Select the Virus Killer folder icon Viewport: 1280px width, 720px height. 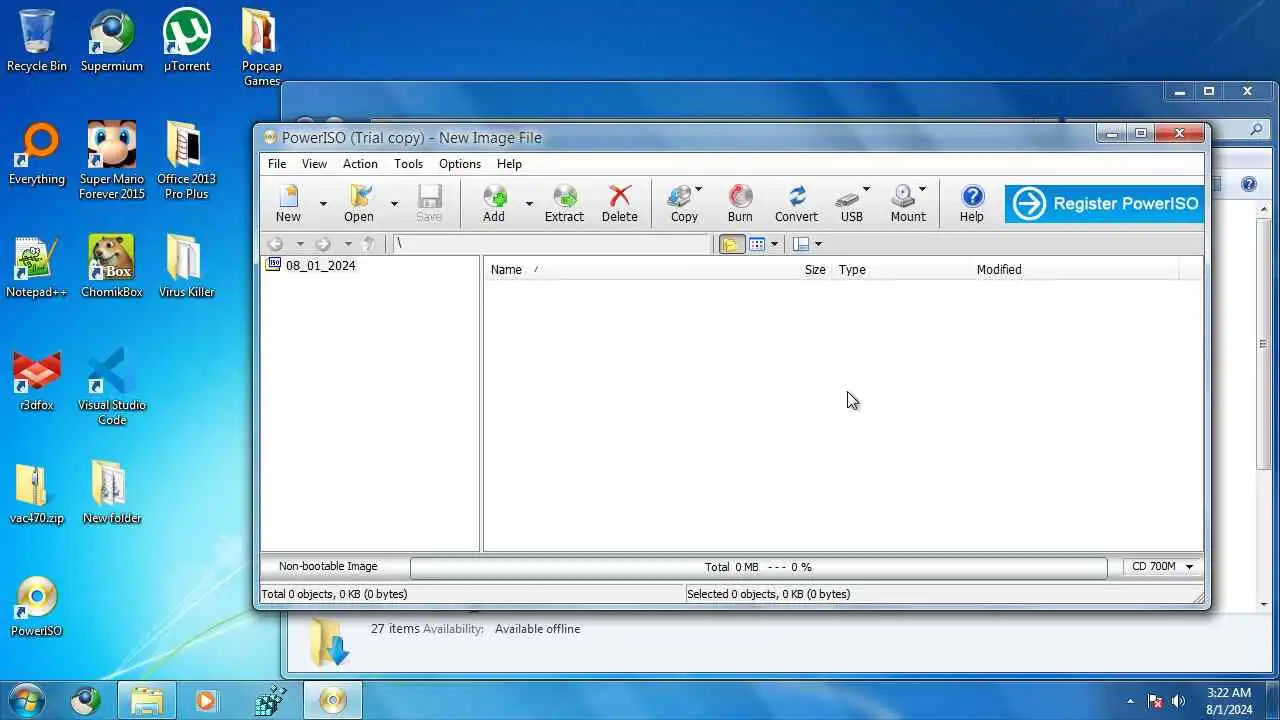point(187,268)
